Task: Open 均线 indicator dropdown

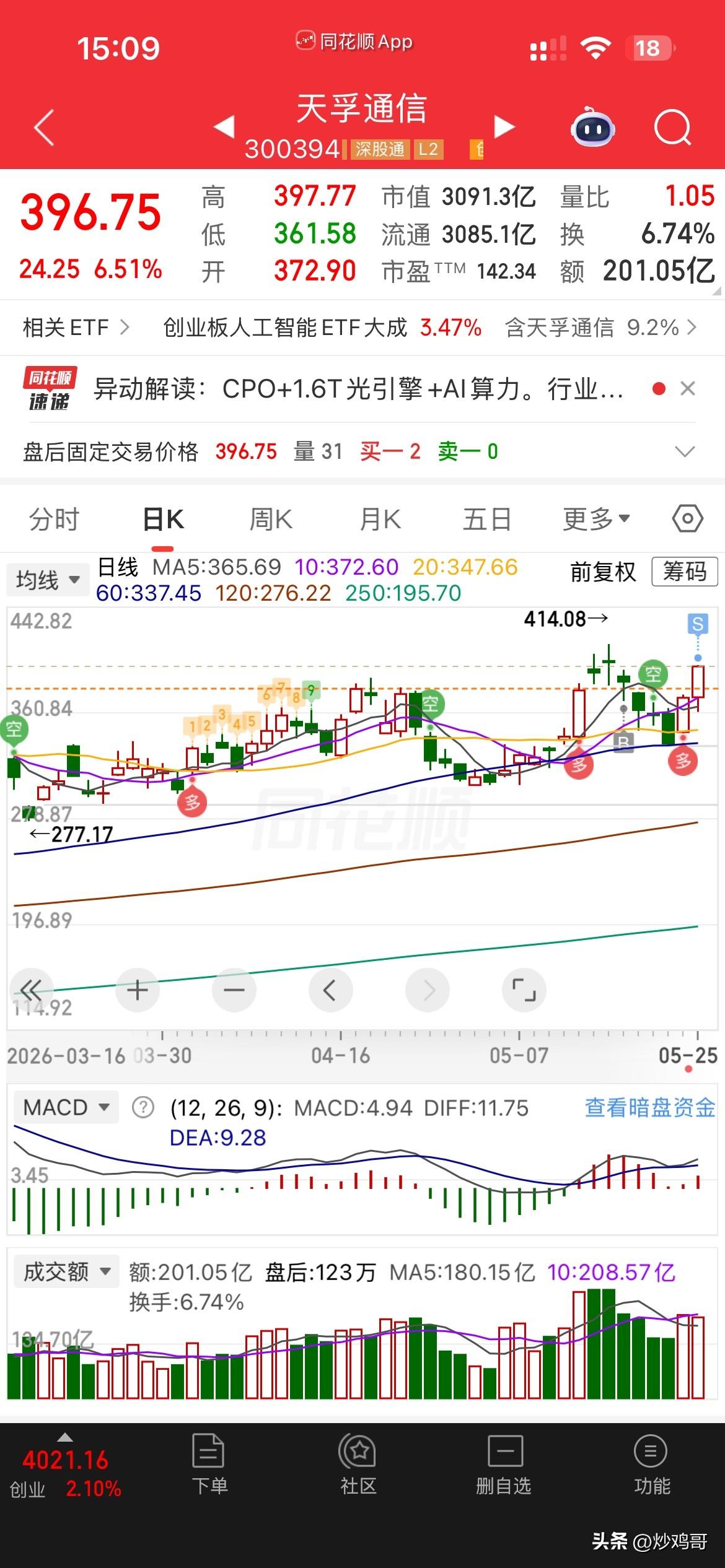Action: (x=48, y=580)
